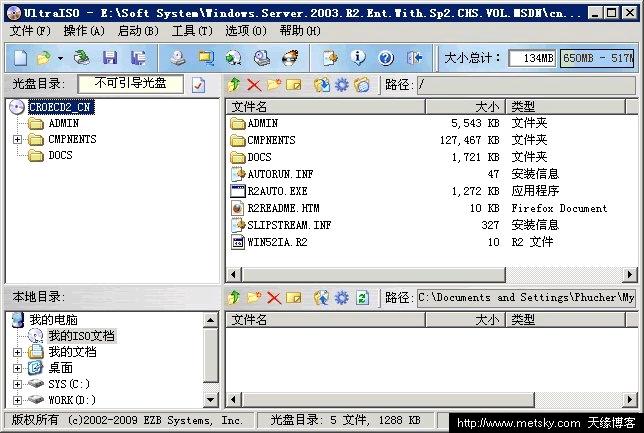The image size is (644, 433).
Task: Open the 操作(A) menu
Action: coord(84,31)
